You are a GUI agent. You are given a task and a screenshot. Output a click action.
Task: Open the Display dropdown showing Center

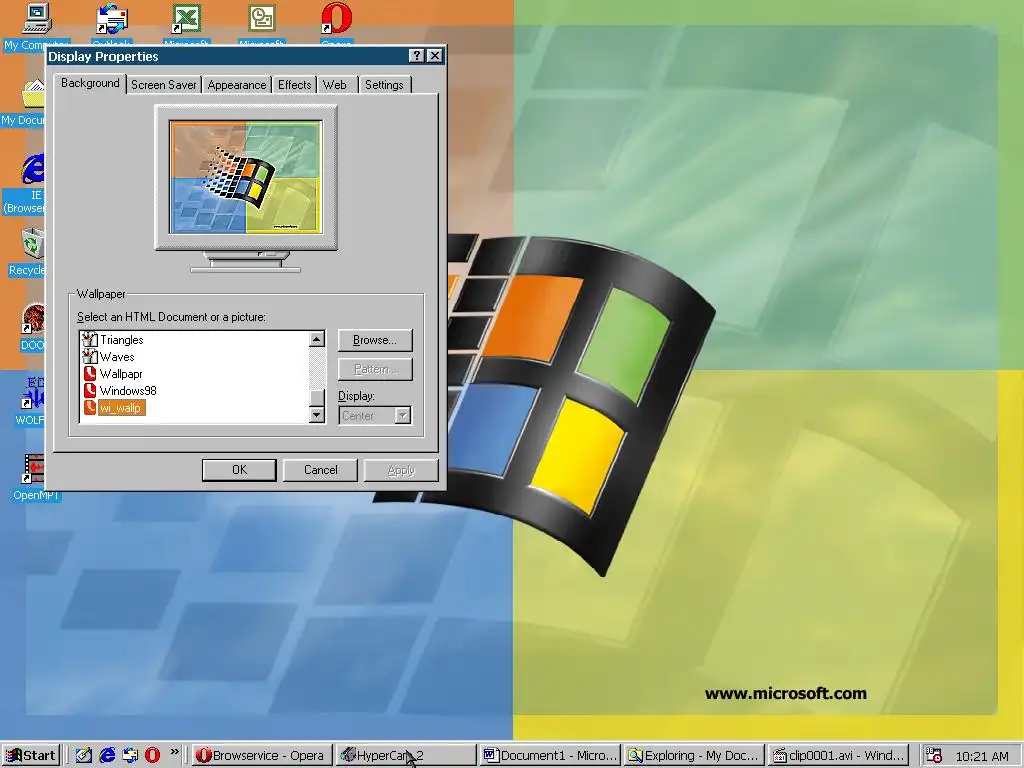375,415
